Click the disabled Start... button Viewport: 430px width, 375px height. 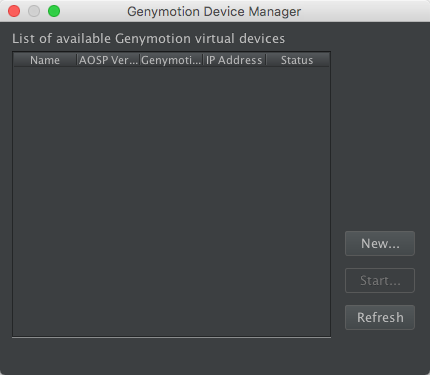[x=380, y=281]
